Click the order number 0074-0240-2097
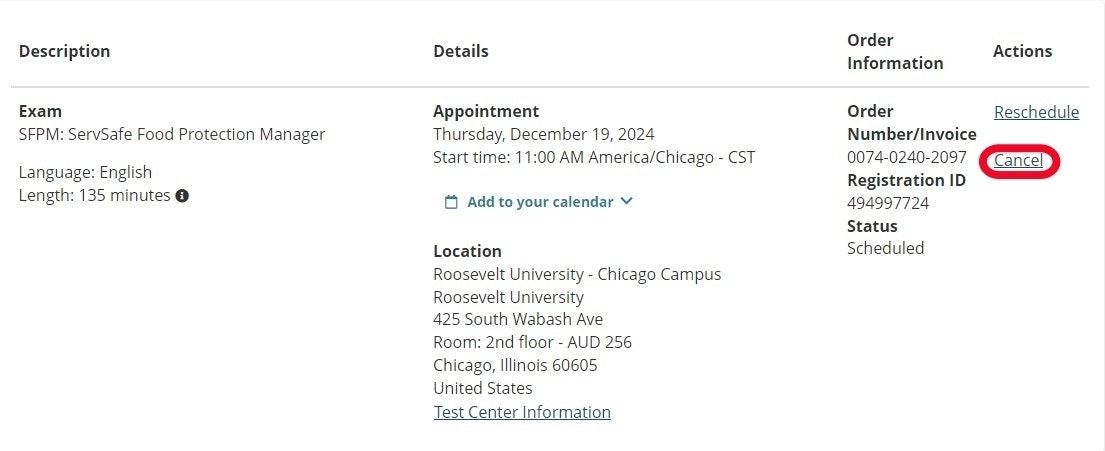The width and height of the screenshot is (1105, 451). [x=907, y=157]
